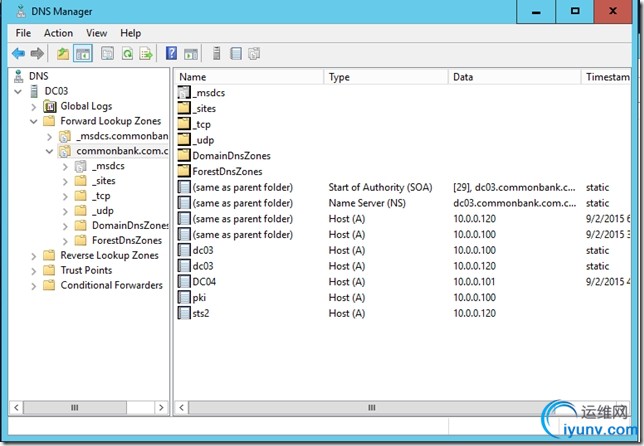This screenshot has width=644, height=446.
Task: Click the DomainDnsZones folder icon in list
Action: pos(184,155)
